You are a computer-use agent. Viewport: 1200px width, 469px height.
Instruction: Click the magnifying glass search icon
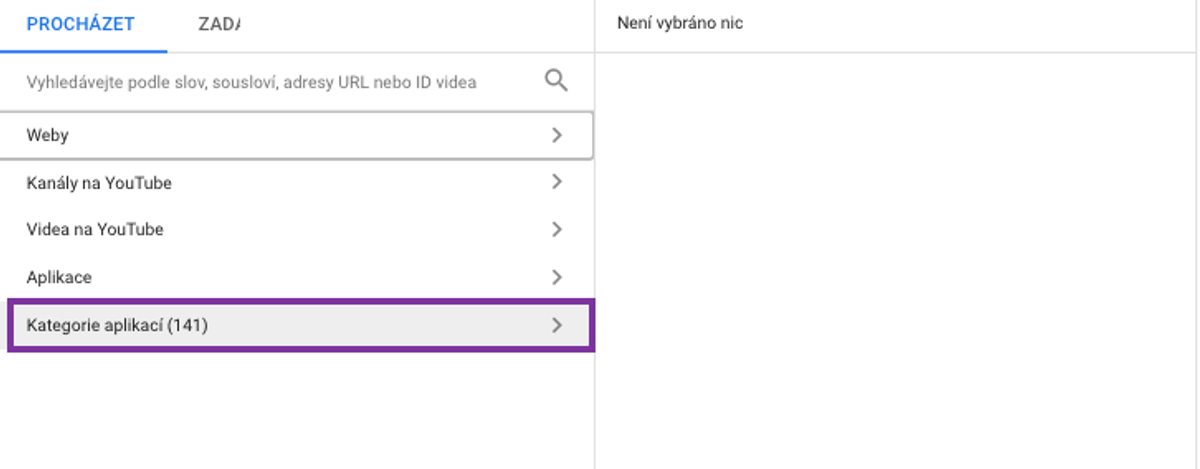[x=557, y=80]
